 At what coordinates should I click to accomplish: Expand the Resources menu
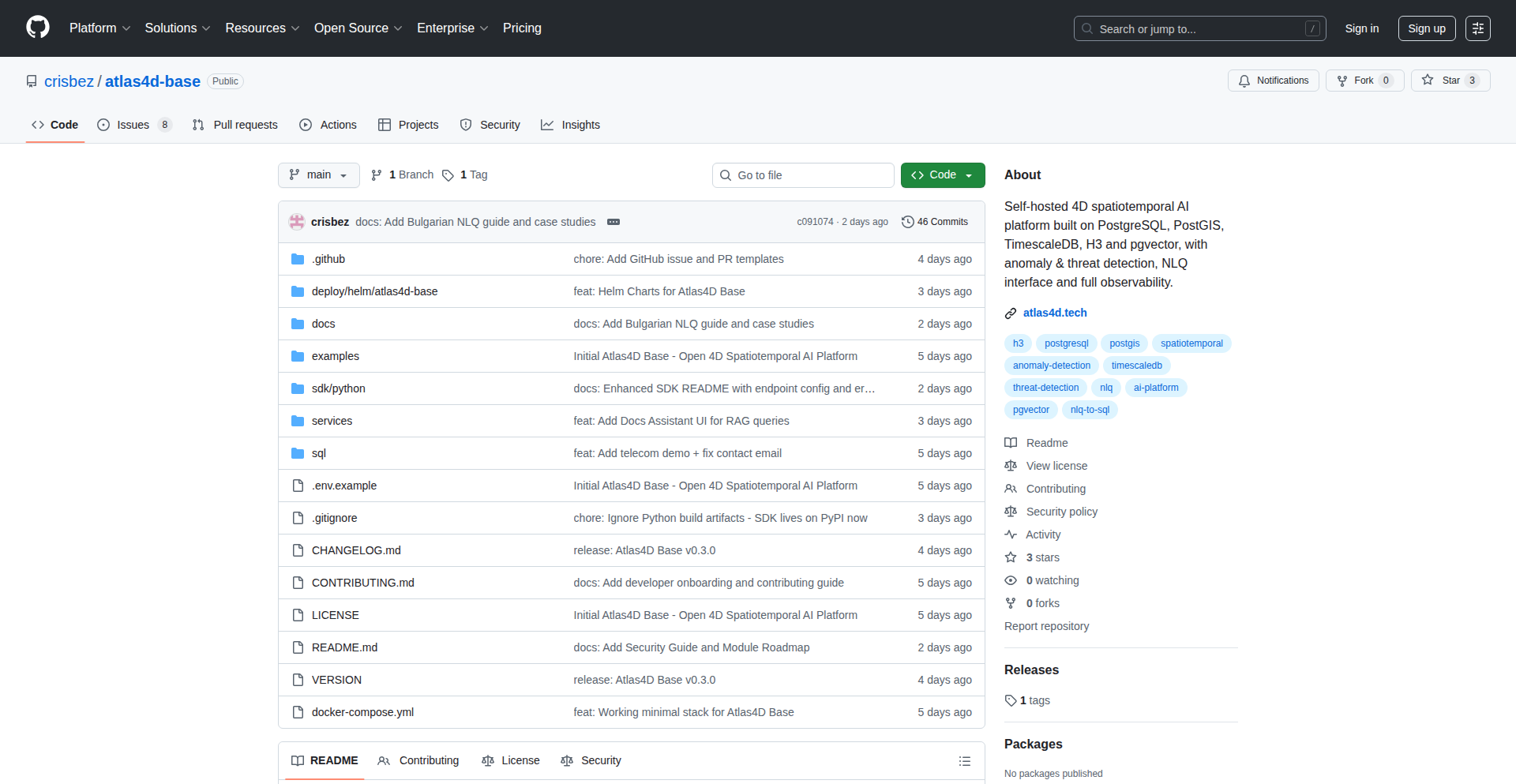262,28
